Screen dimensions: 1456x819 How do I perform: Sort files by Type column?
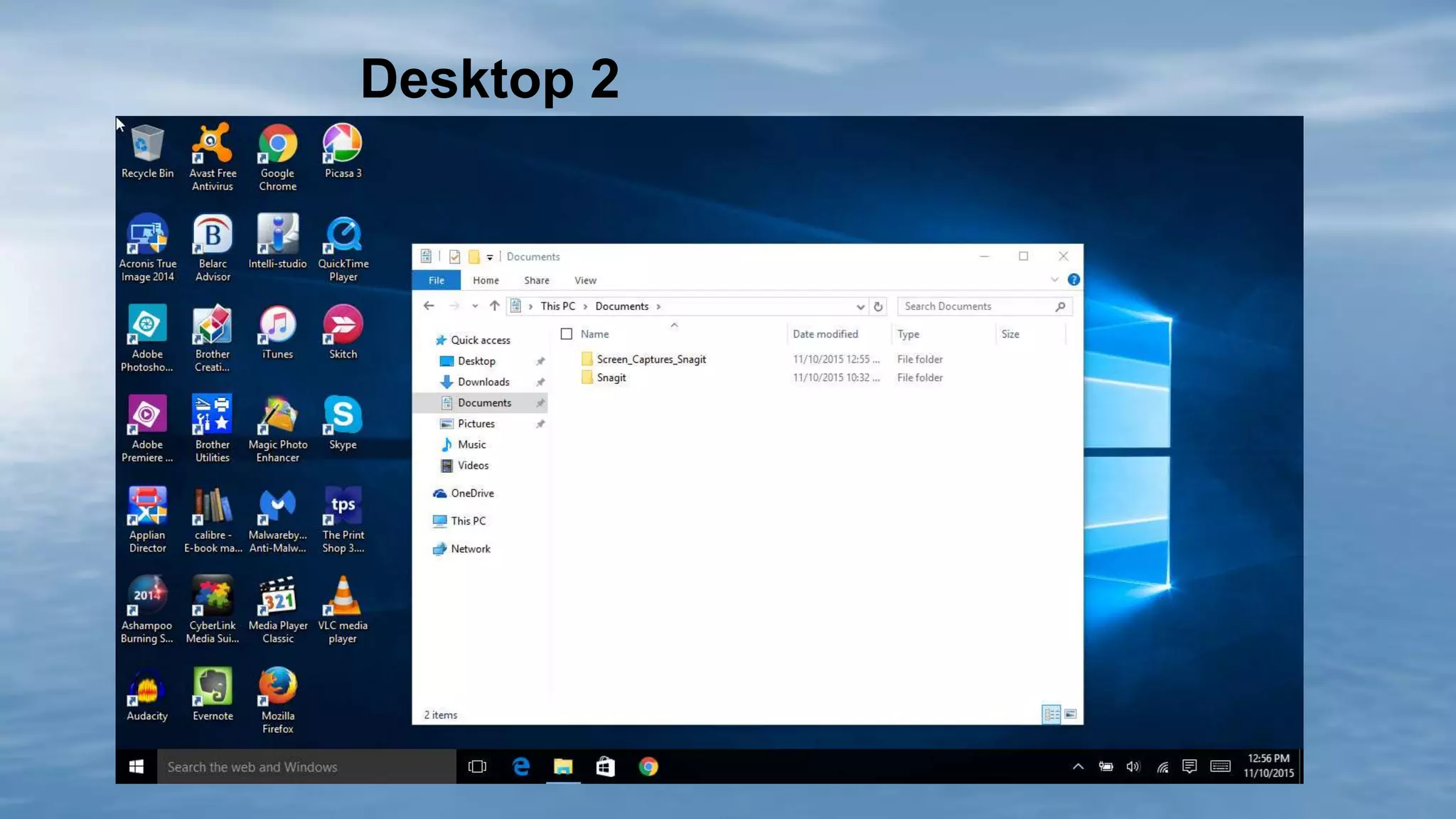[x=908, y=334]
